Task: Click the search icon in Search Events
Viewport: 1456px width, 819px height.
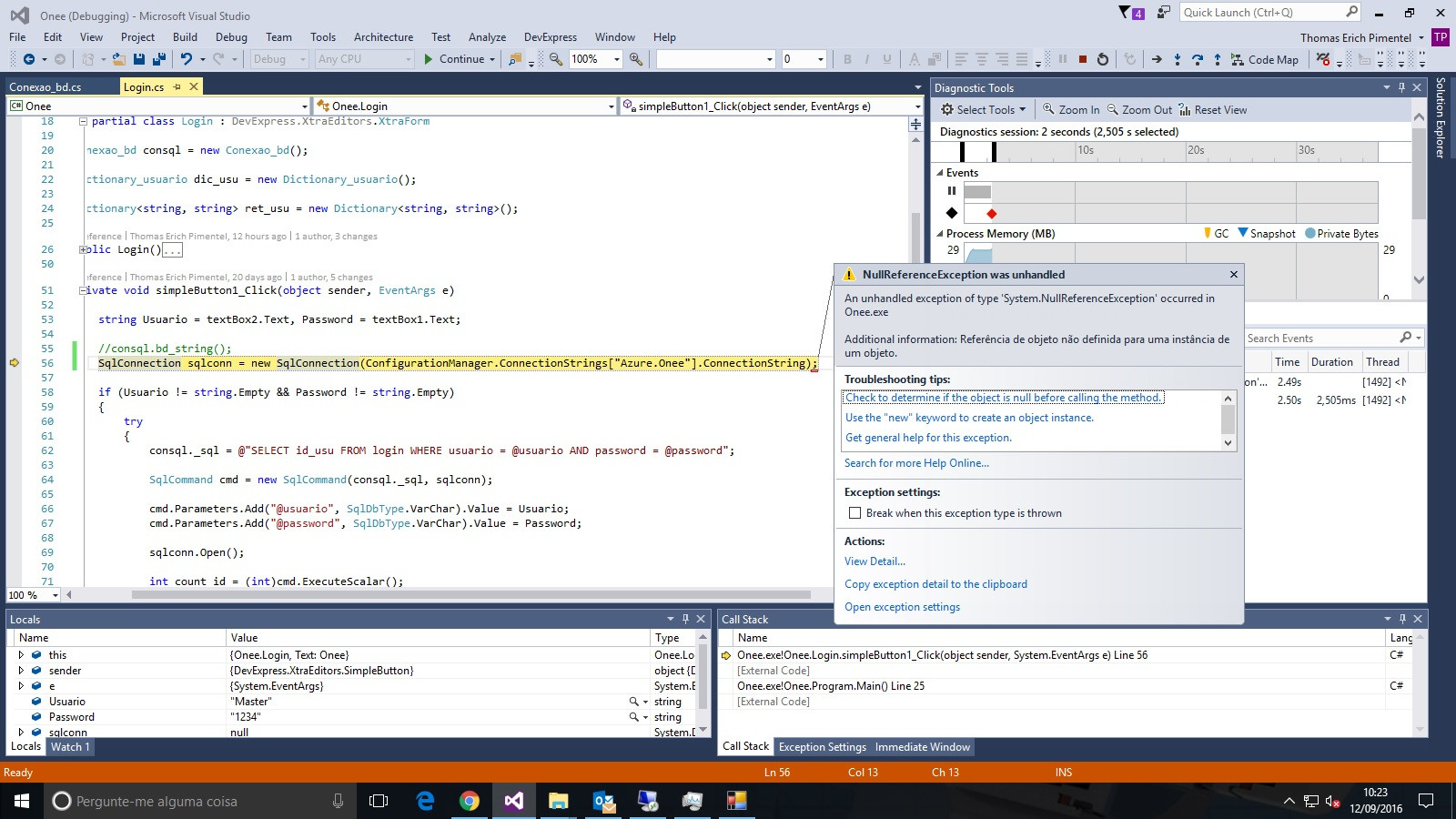Action: [1406, 338]
